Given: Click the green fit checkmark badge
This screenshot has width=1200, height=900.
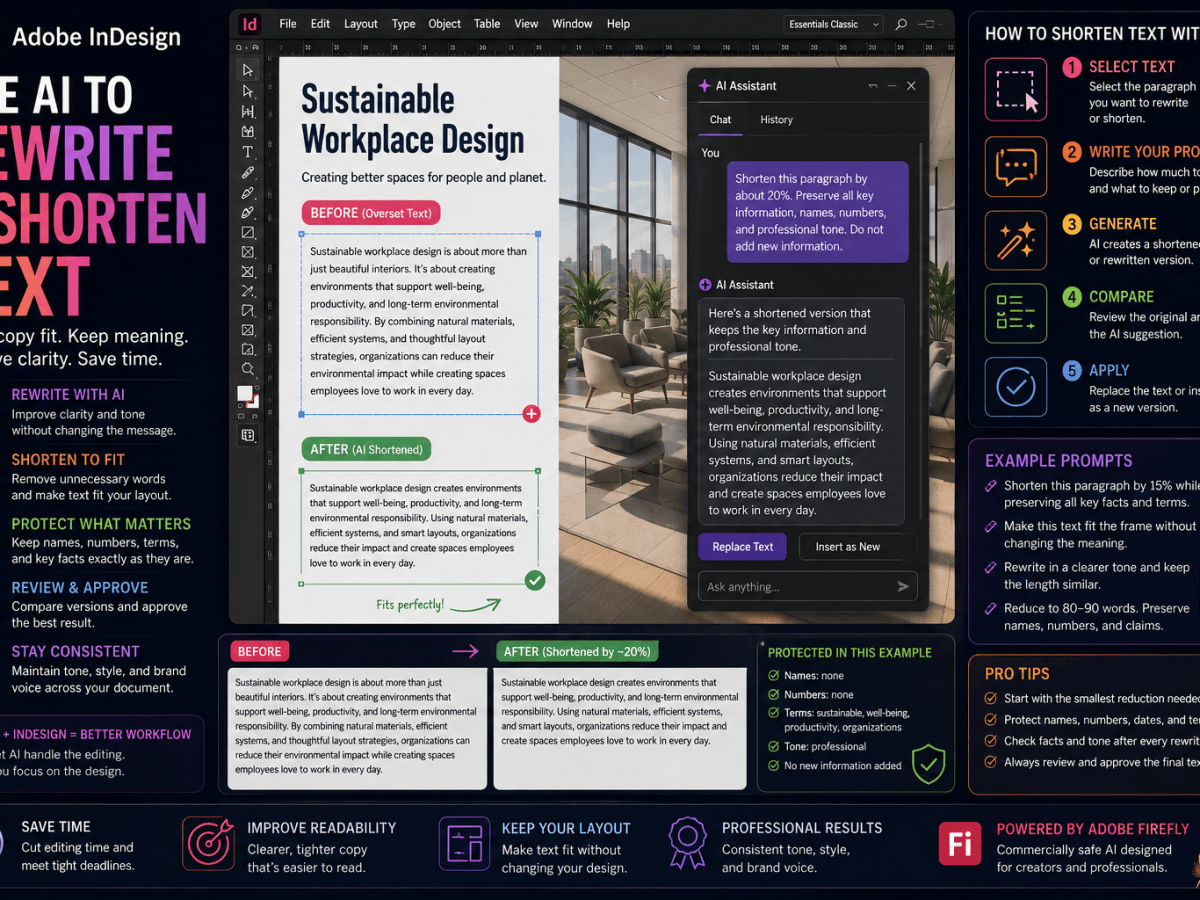Looking at the screenshot, I should point(535,580).
